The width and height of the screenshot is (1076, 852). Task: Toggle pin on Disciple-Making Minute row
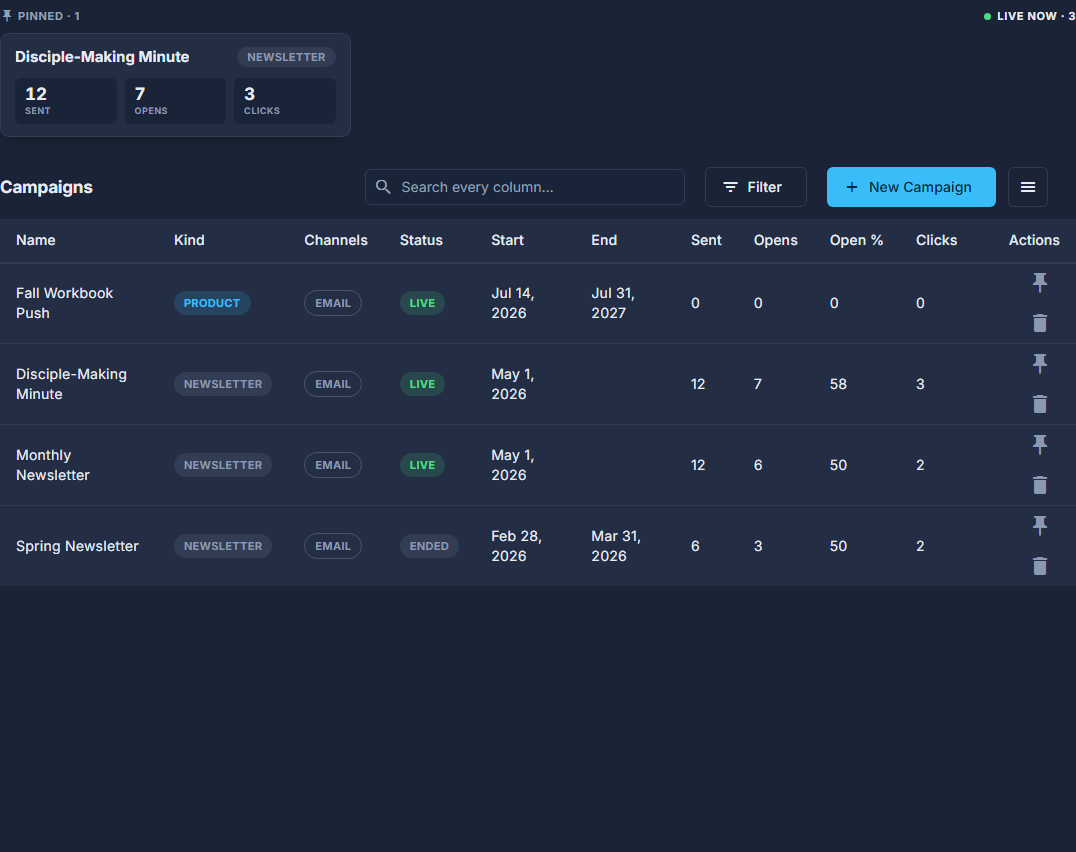pyautogui.click(x=1040, y=363)
